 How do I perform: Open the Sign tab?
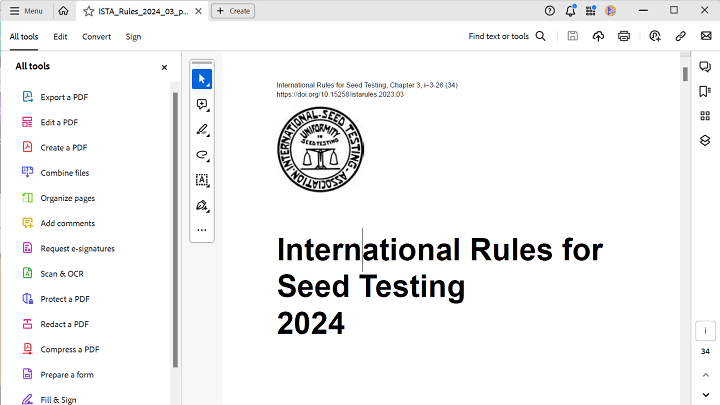pos(133,36)
